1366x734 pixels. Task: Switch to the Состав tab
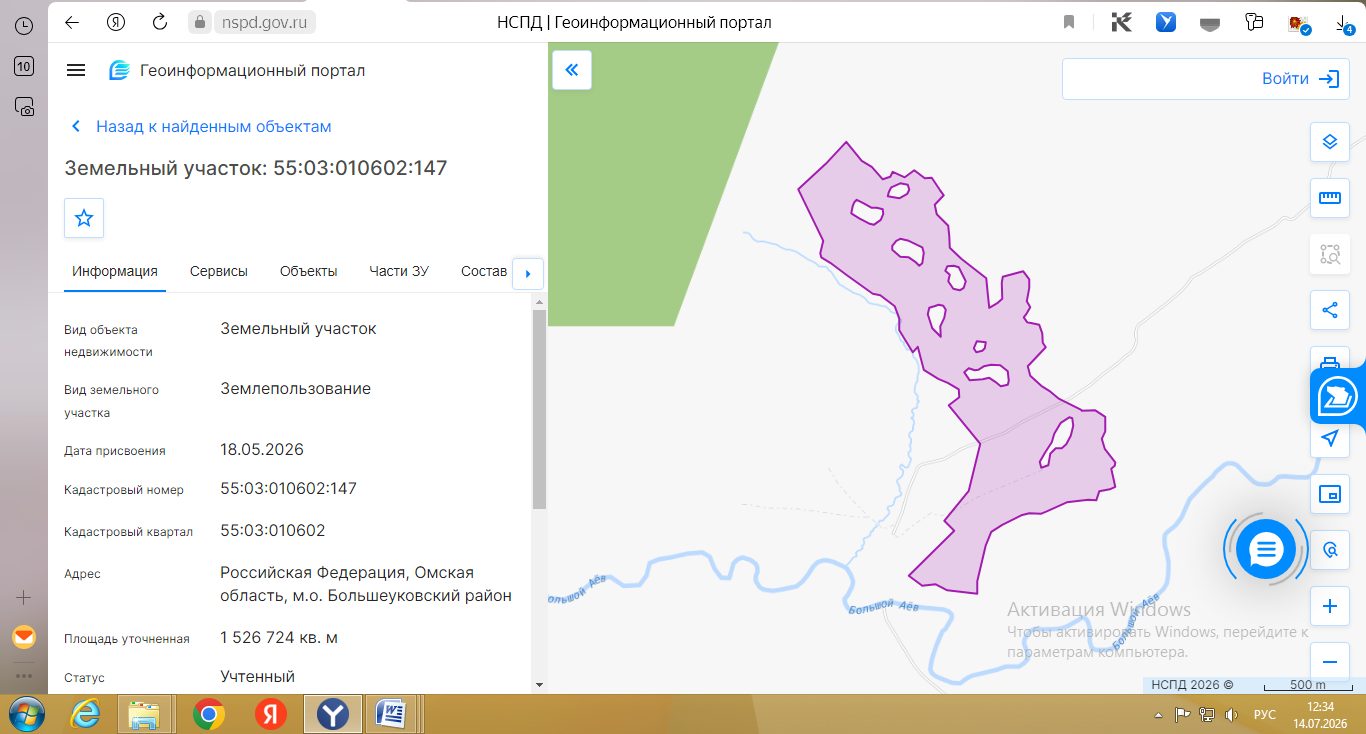[x=484, y=271]
